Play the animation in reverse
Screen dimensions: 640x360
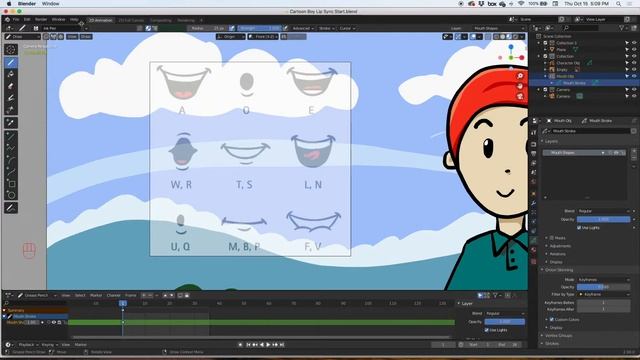click(262, 345)
